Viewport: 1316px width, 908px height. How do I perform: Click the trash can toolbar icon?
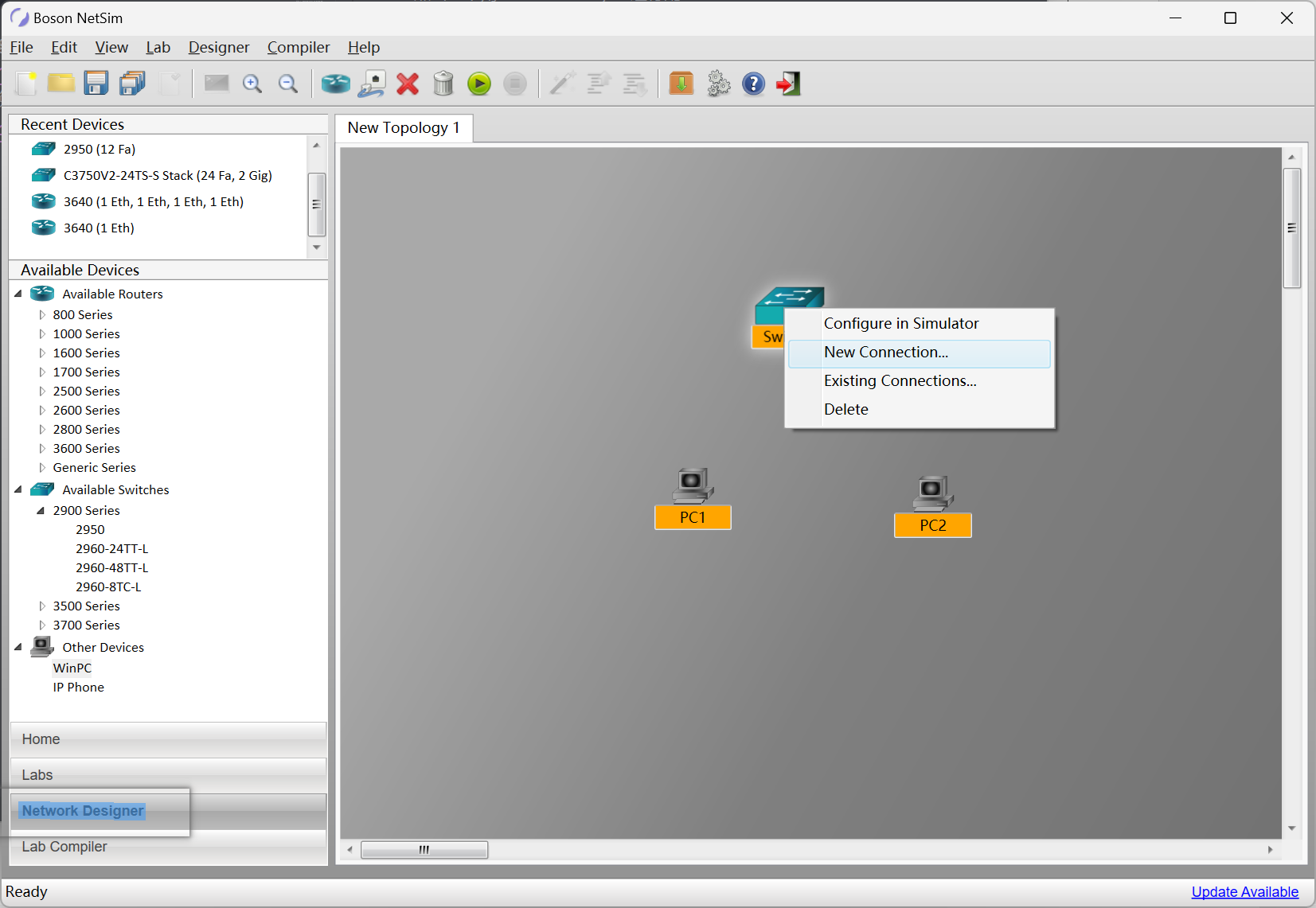pyautogui.click(x=443, y=84)
